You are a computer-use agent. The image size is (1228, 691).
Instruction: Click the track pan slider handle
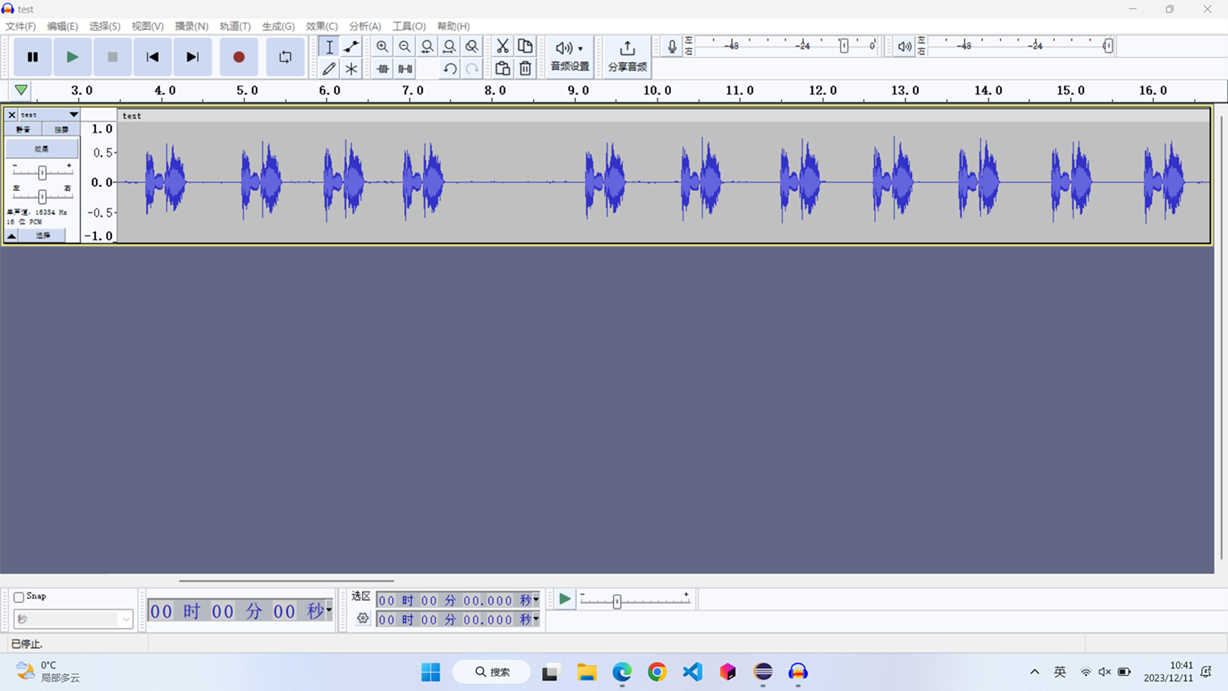(42, 196)
